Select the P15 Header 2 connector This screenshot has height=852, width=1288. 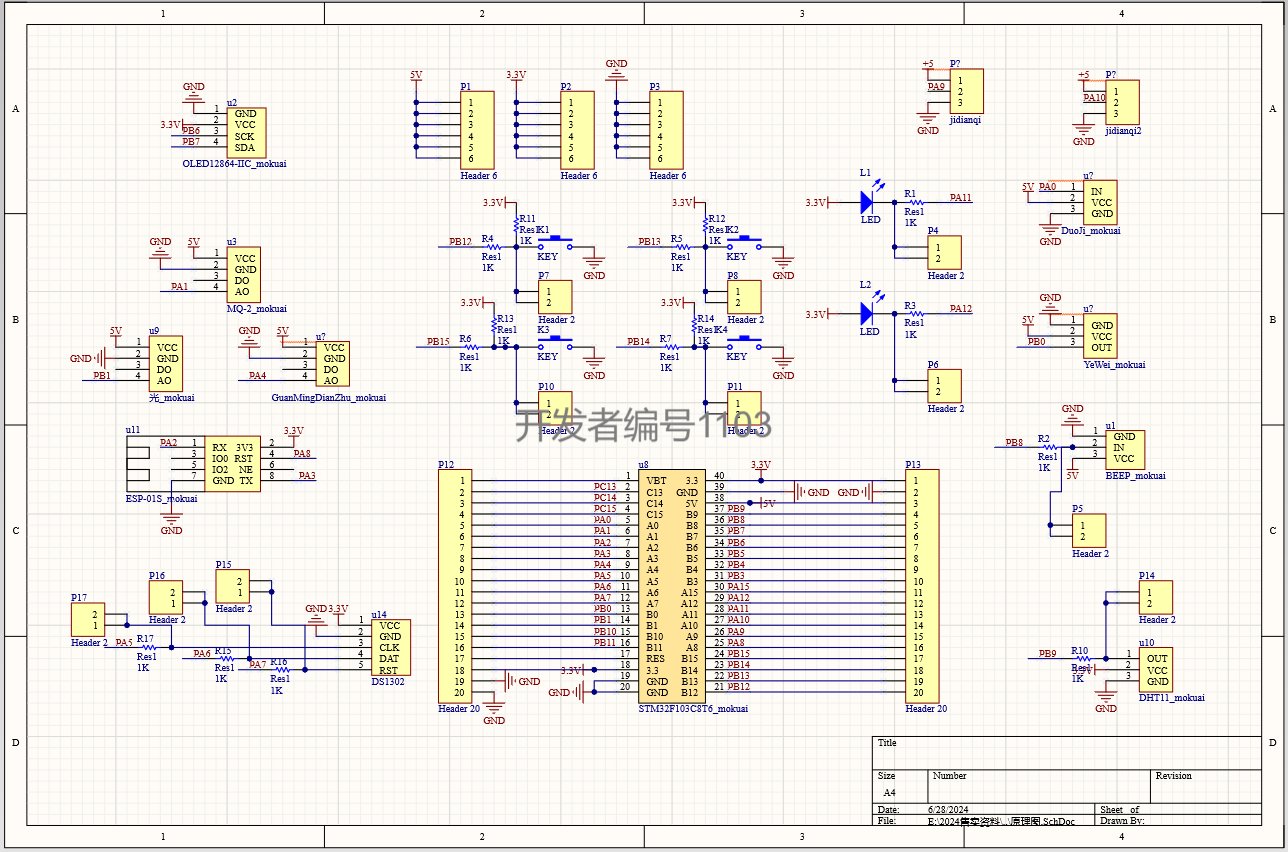tap(231, 587)
